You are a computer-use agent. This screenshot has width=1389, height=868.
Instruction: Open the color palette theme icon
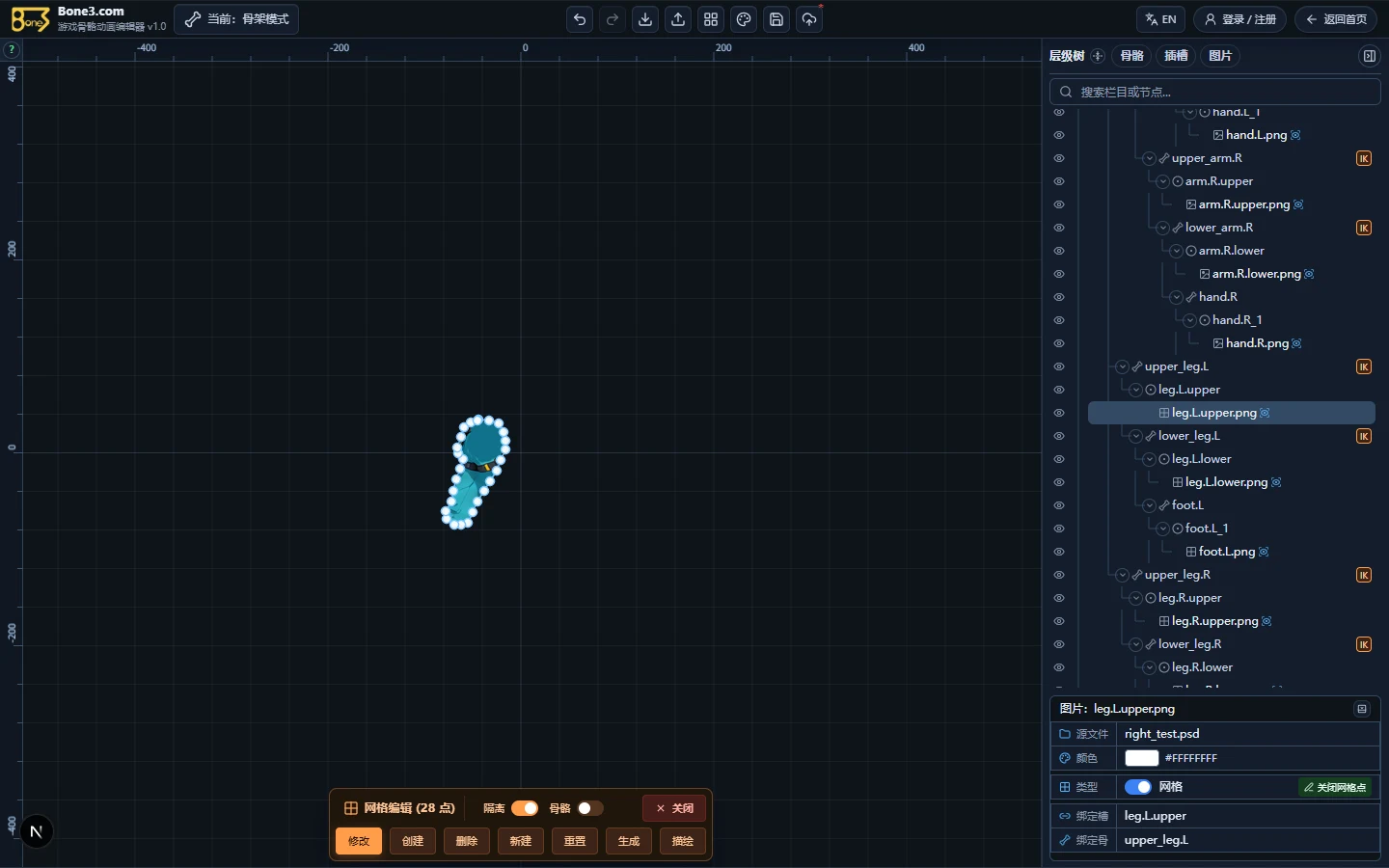click(x=744, y=19)
